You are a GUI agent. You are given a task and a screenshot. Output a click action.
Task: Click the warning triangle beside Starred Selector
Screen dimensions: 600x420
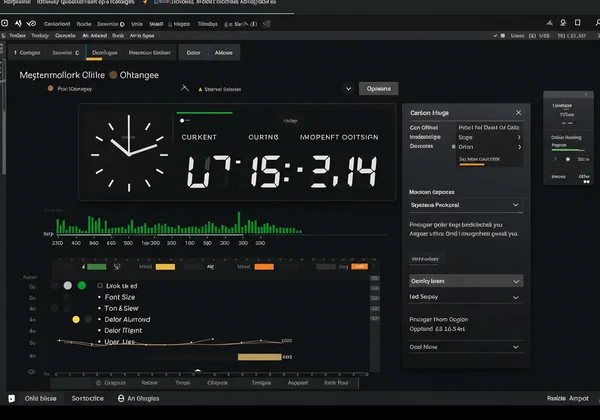click(x=200, y=90)
